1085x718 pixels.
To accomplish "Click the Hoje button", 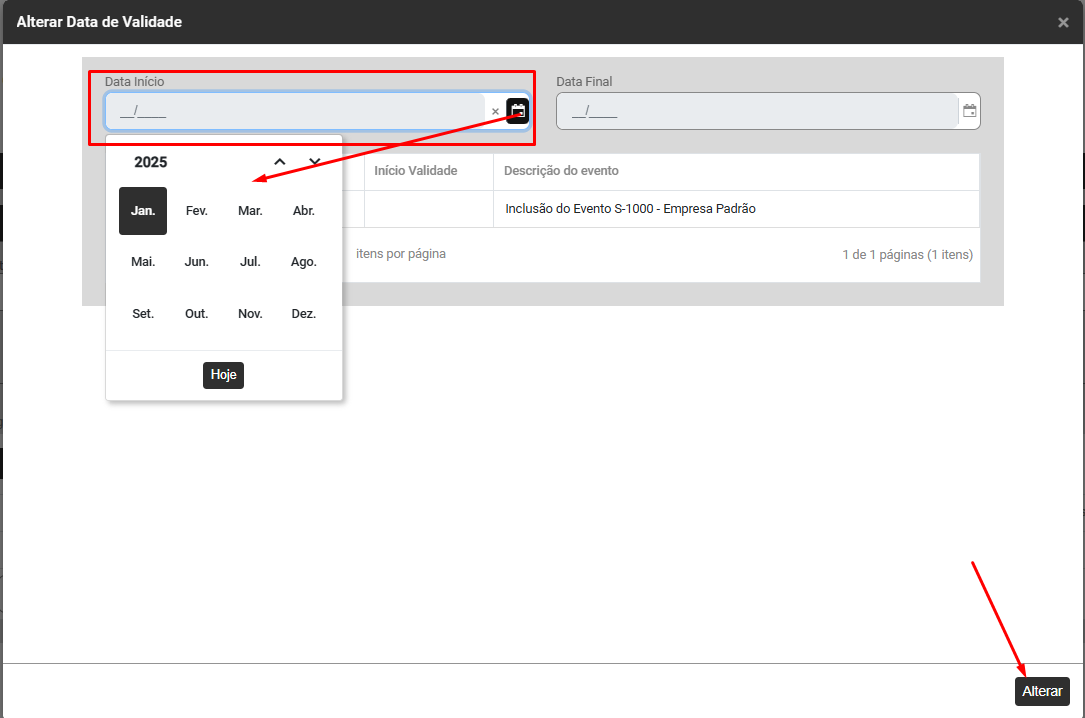I will click(x=224, y=375).
